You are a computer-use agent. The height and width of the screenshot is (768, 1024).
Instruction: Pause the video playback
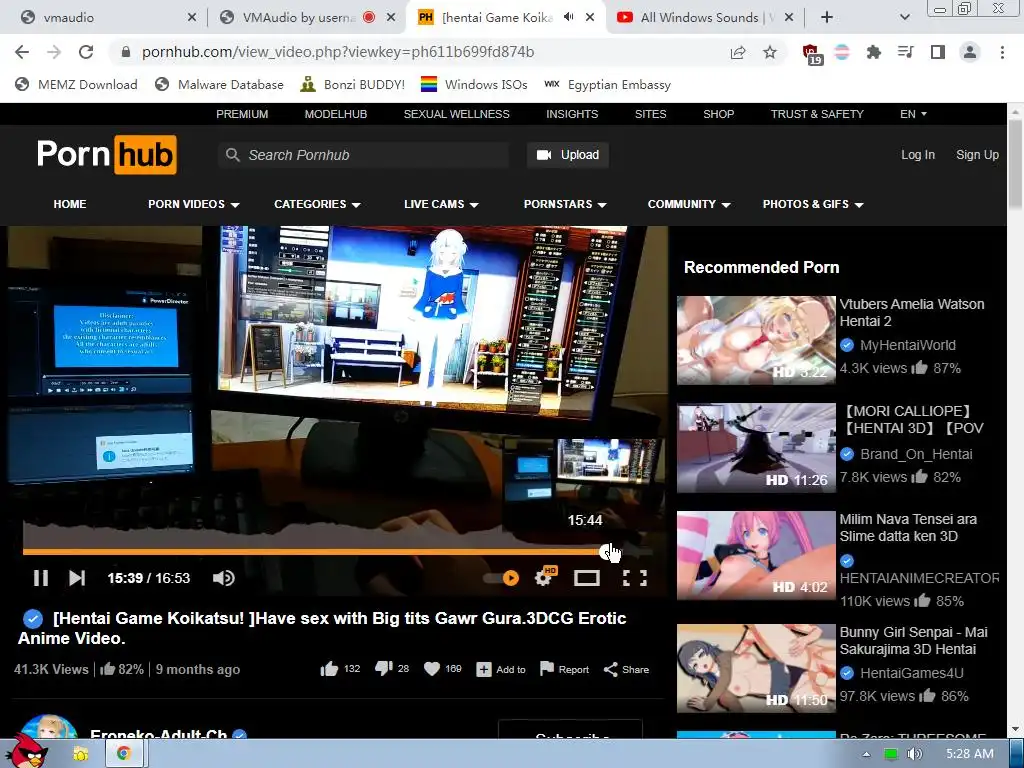40,578
